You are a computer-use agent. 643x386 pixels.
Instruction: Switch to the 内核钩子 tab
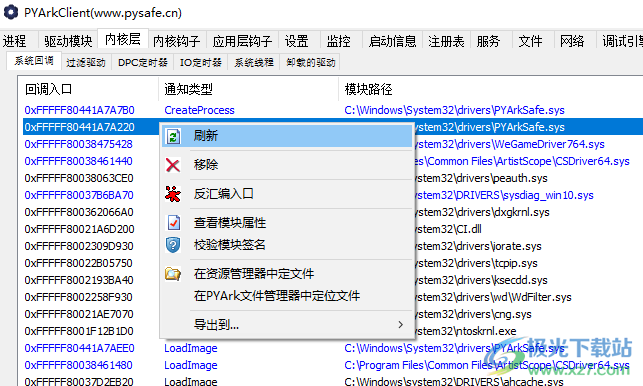177,41
